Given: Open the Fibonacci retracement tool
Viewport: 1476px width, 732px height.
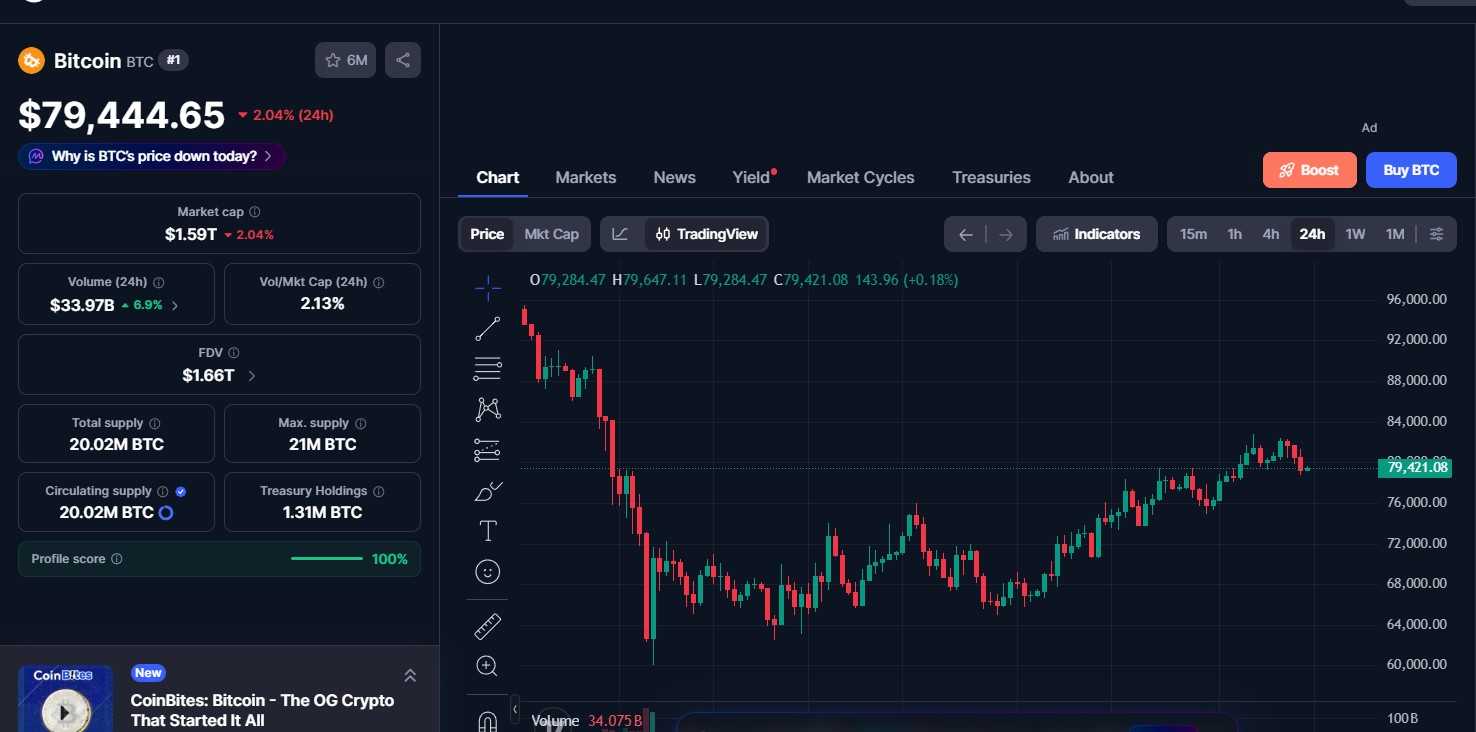Looking at the screenshot, I should point(488,369).
